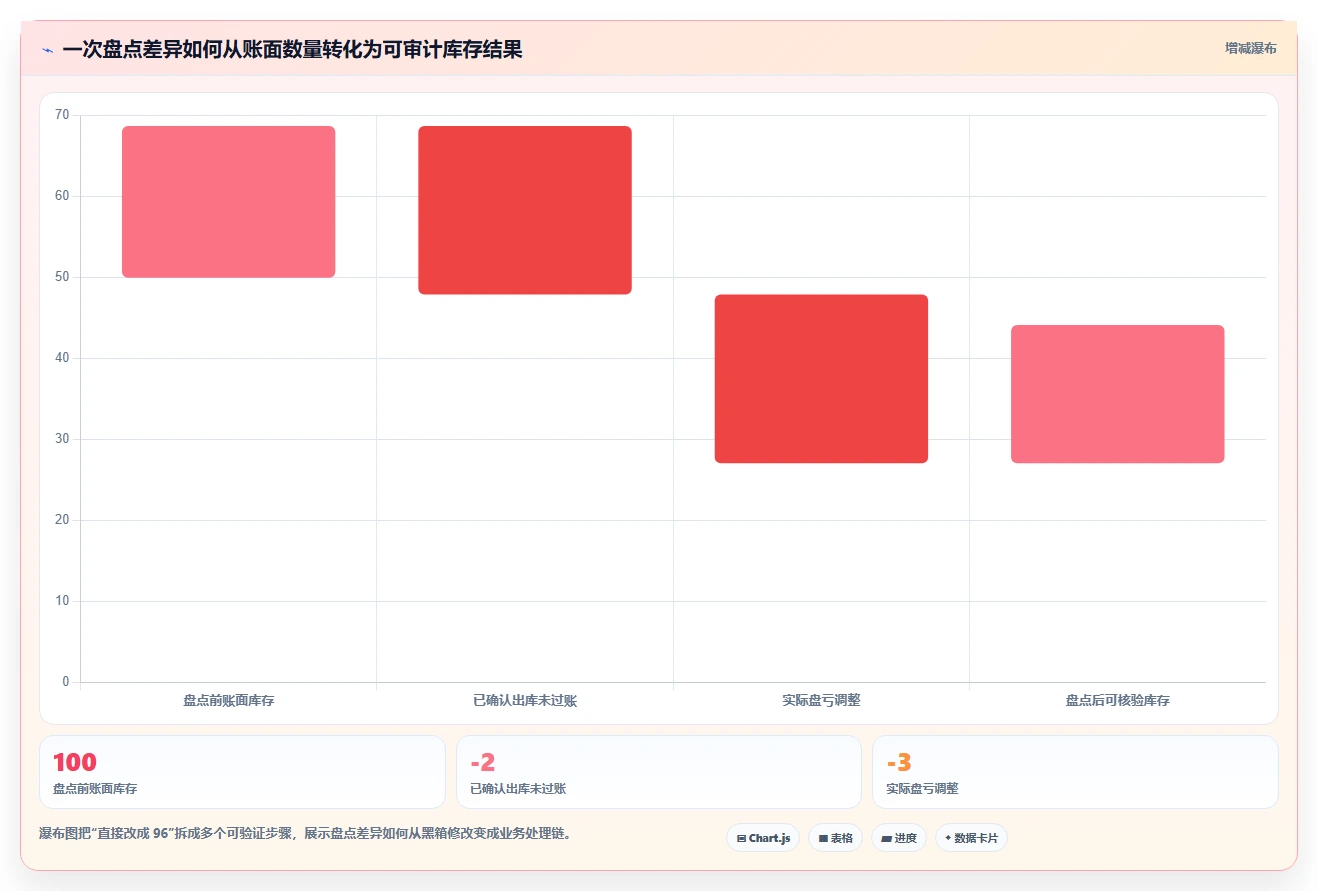Click 实际盘亏调整 caption under -3
This screenshot has width=1318, height=891.
point(922,789)
